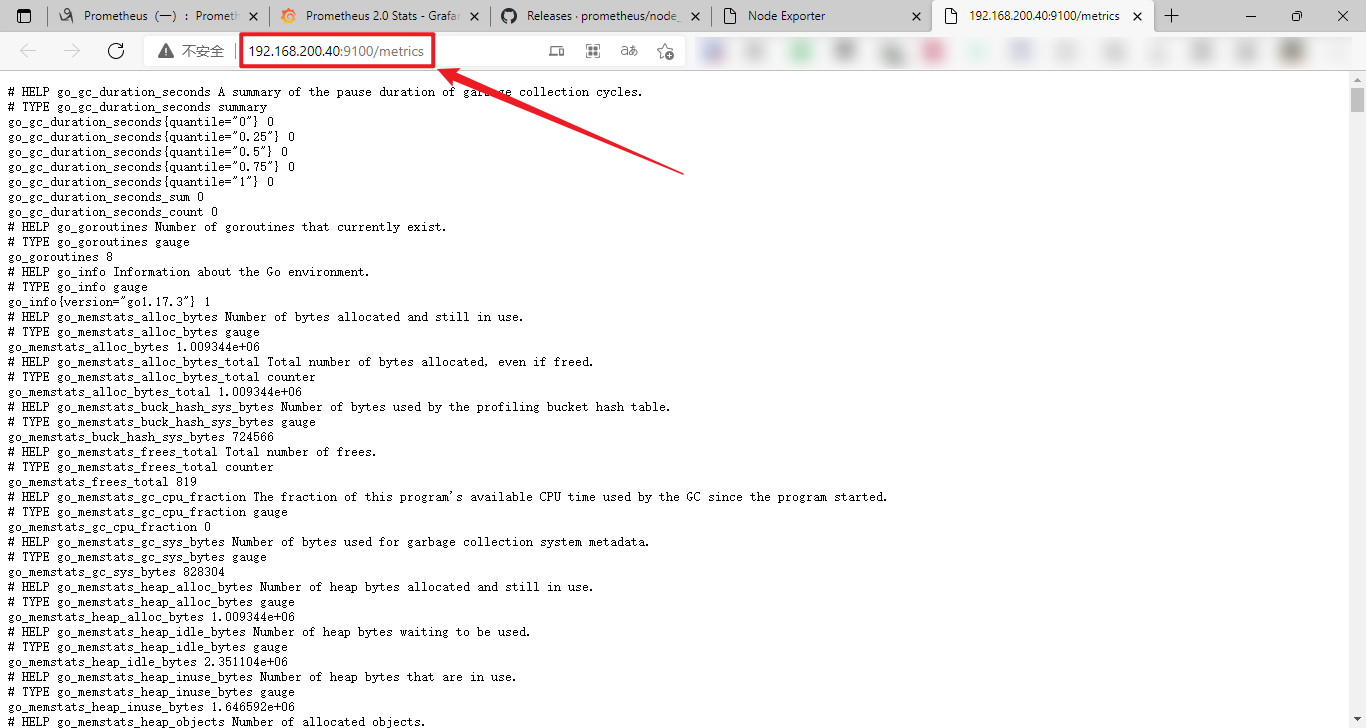The width and height of the screenshot is (1366, 728).
Task: Click 'go_memstats_buck_hash_sys_bytes 724566' line
Action: (141, 437)
